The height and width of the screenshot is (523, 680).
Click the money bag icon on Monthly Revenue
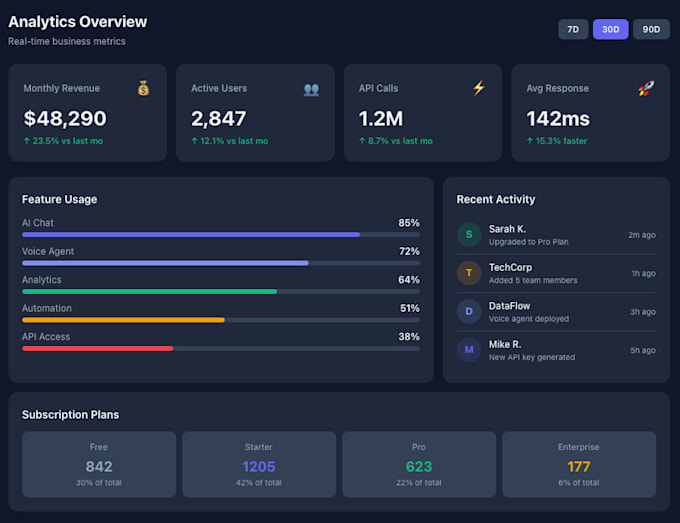[144, 88]
